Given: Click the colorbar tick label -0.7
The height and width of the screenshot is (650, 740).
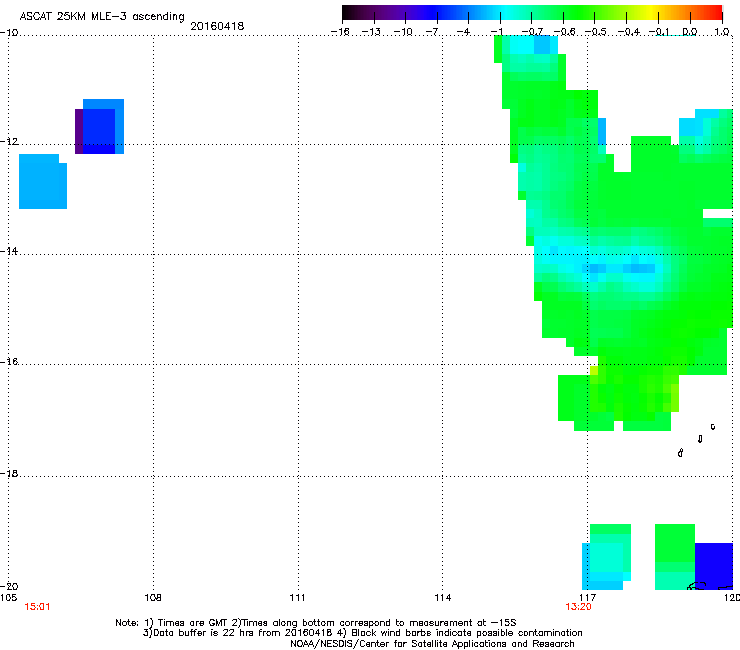Looking at the screenshot, I should pos(532,32).
